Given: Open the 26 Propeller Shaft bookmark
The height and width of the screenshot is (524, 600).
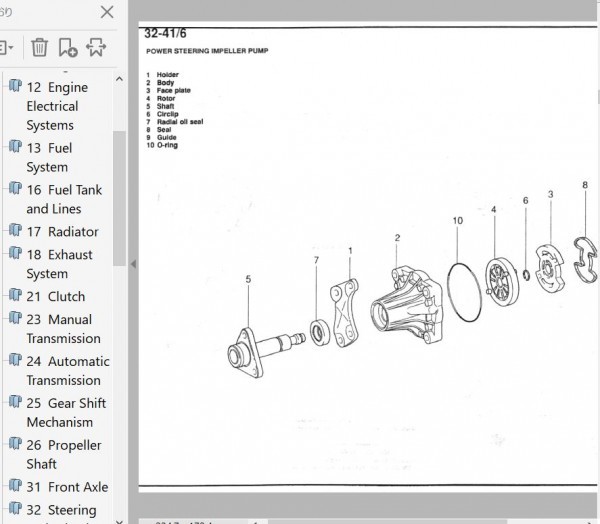Looking at the screenshot, I should tap(64, 454).
